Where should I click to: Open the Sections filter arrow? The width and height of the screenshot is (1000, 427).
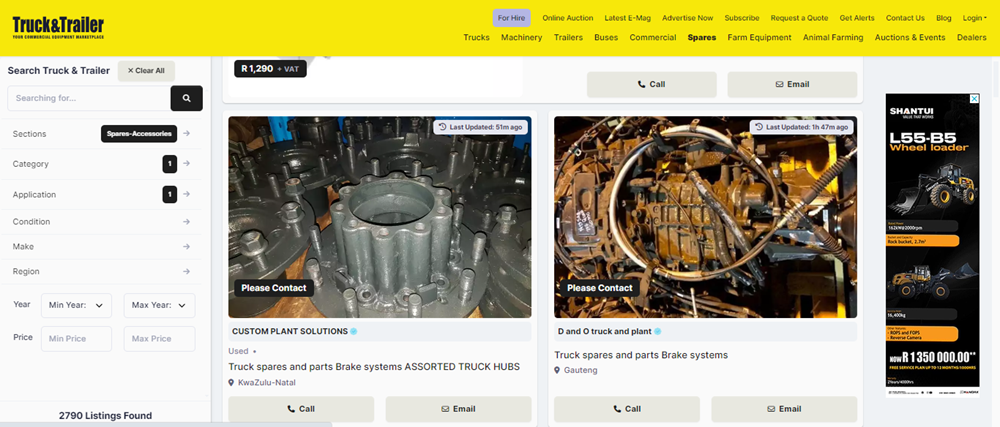click(187, 133)
